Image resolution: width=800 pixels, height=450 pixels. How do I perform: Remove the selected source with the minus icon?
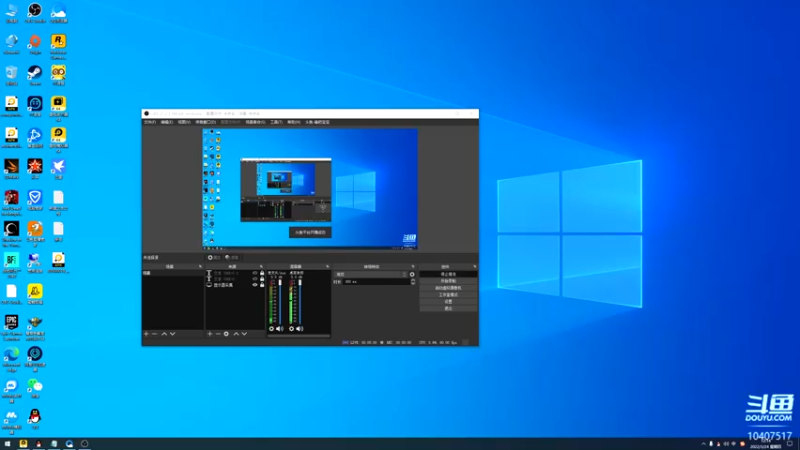coord(218,334)
